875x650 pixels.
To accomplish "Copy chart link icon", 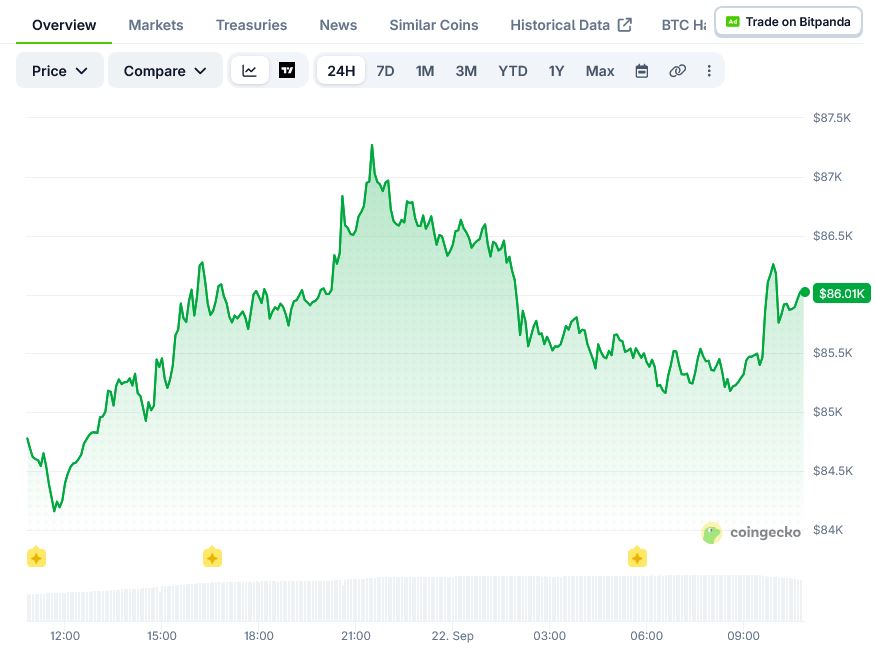I will coord(677,71).
